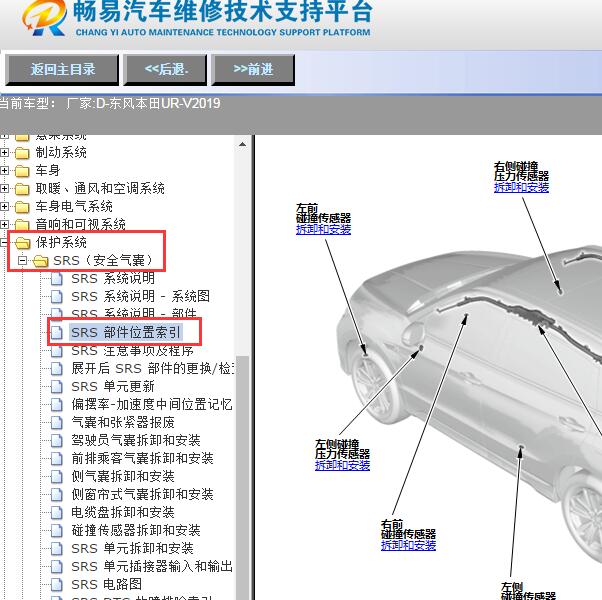Screen dimensions: 602x600
Task: Click page icon beside 侧气囊拆卸和安装
Action: [x=57, y=476]
